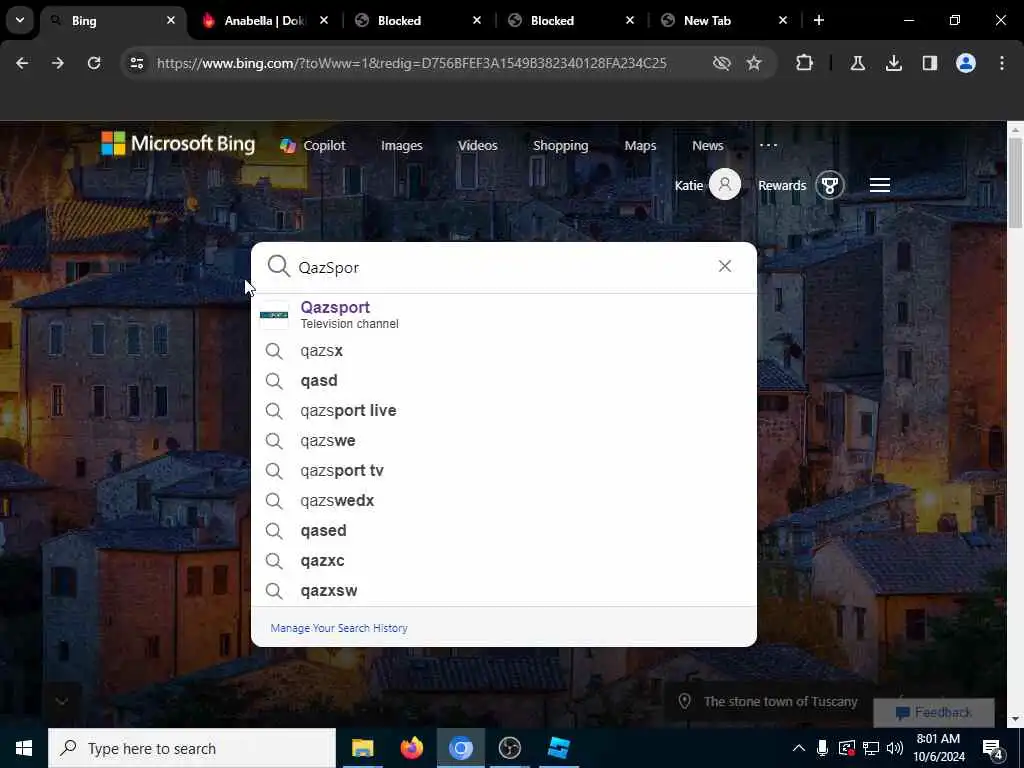
Task: Click the search magnifier in the Bing box
Action: coord(279,266)
